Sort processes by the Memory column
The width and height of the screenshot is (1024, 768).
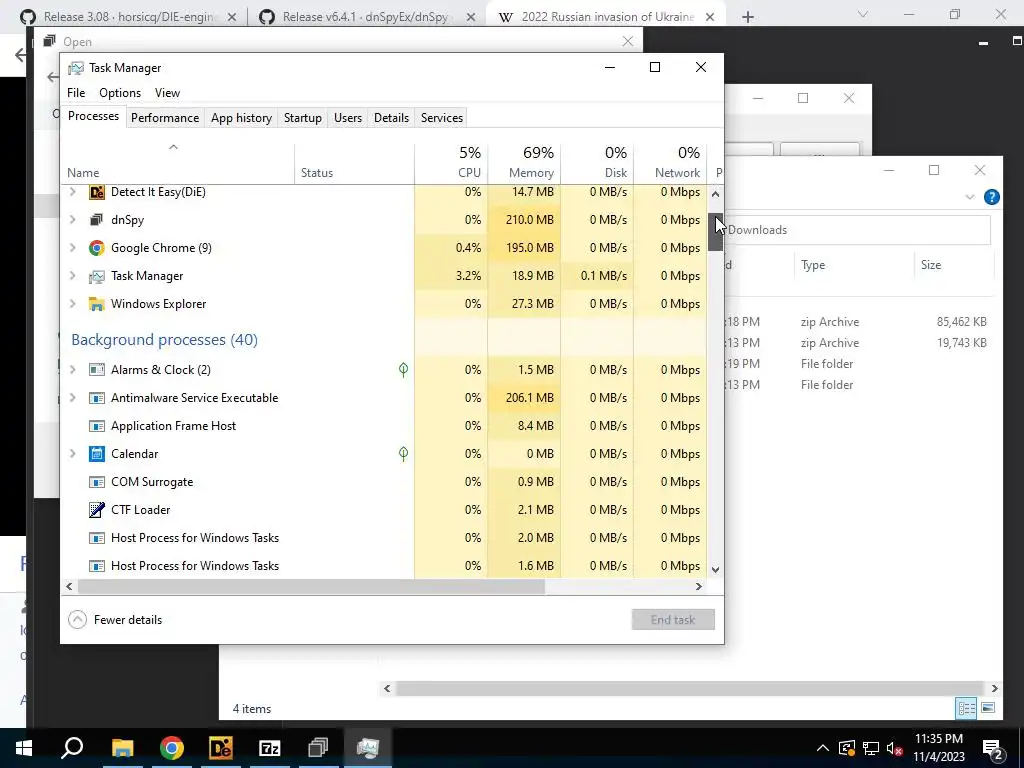[524, 161]
